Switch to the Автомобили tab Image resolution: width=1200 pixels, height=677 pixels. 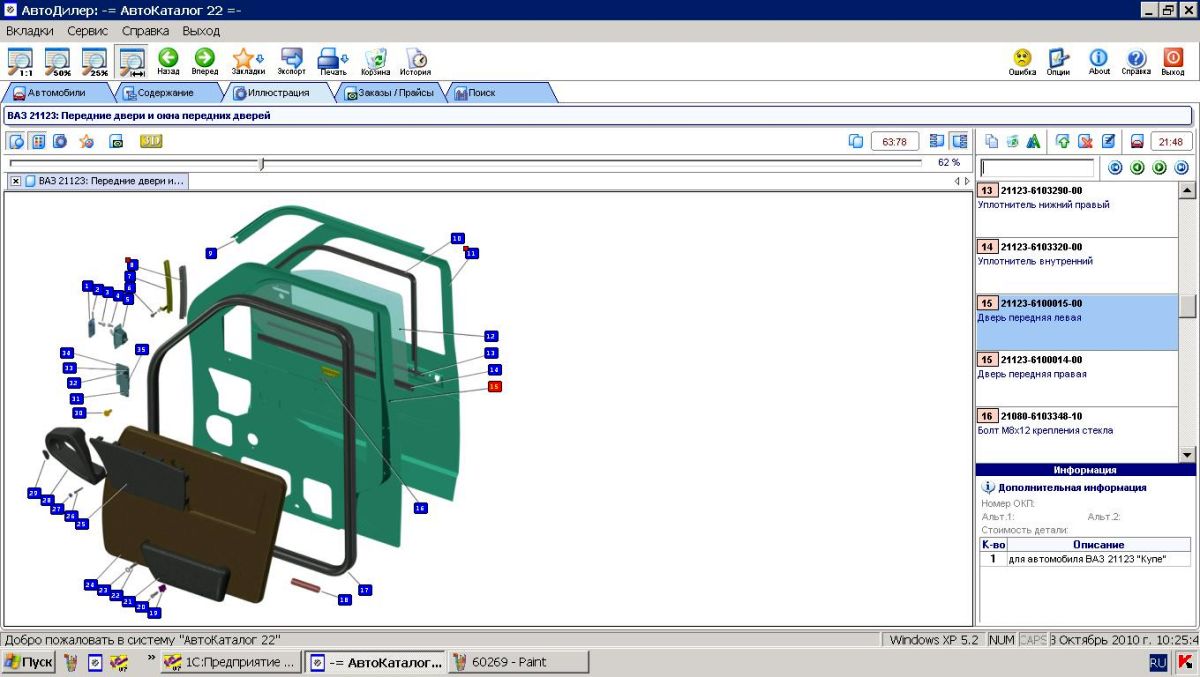[x=57, y=93]
